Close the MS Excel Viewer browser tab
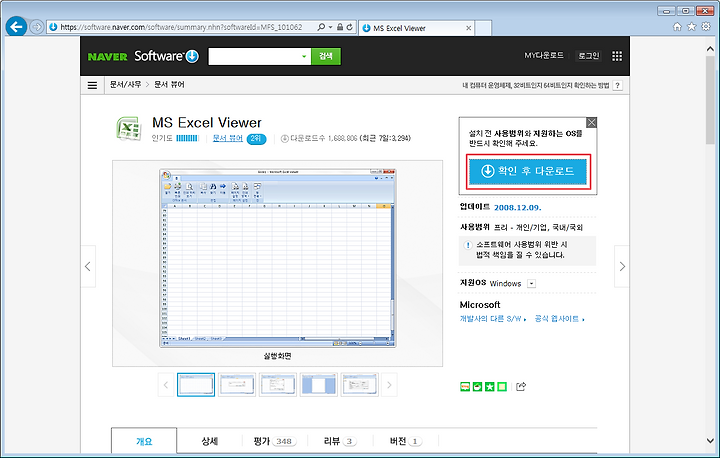This screenshot has width=720, height=458. (468, 28)
